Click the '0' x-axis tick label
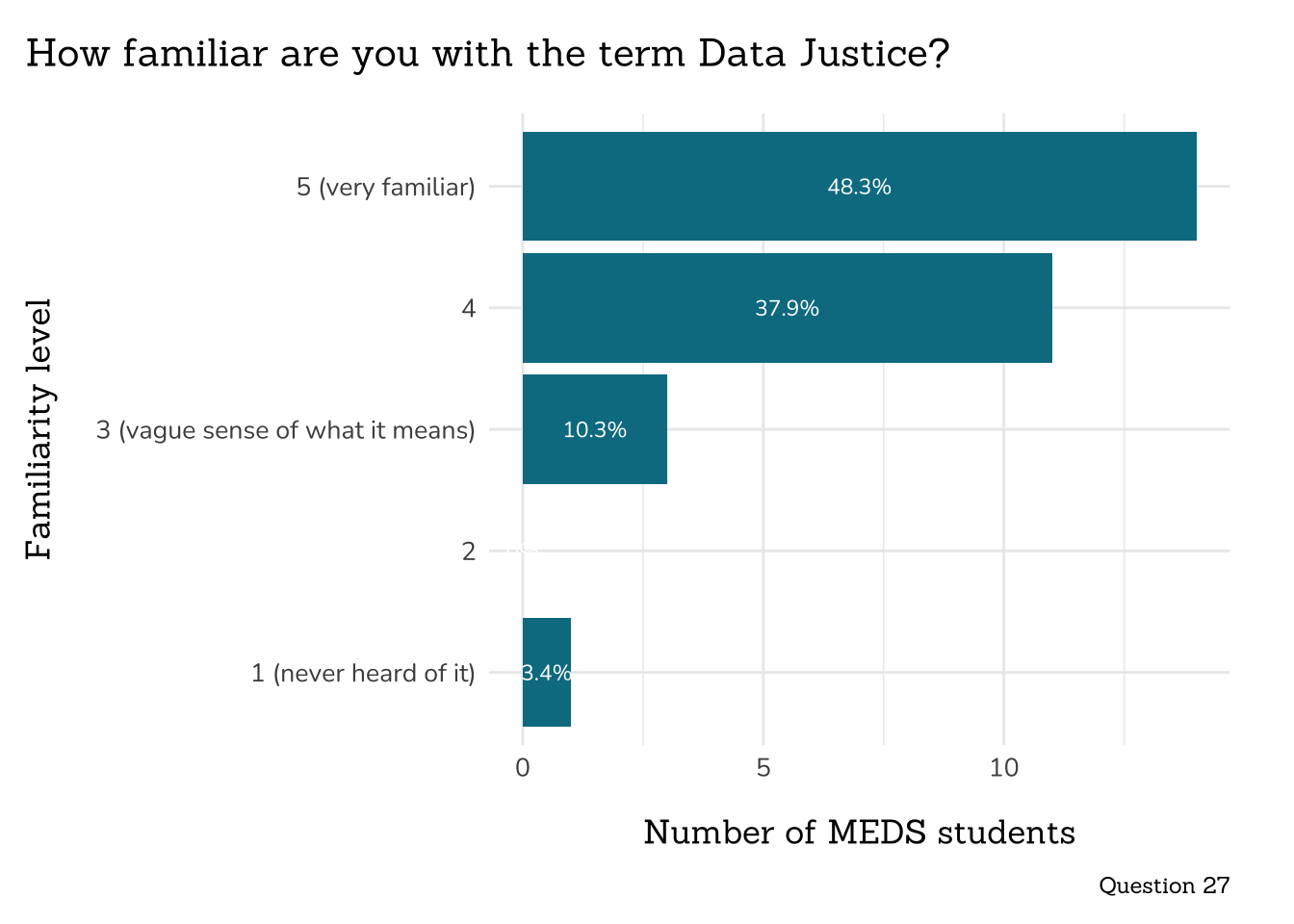This screenshot has height=924, width=1294. [523, 768]
